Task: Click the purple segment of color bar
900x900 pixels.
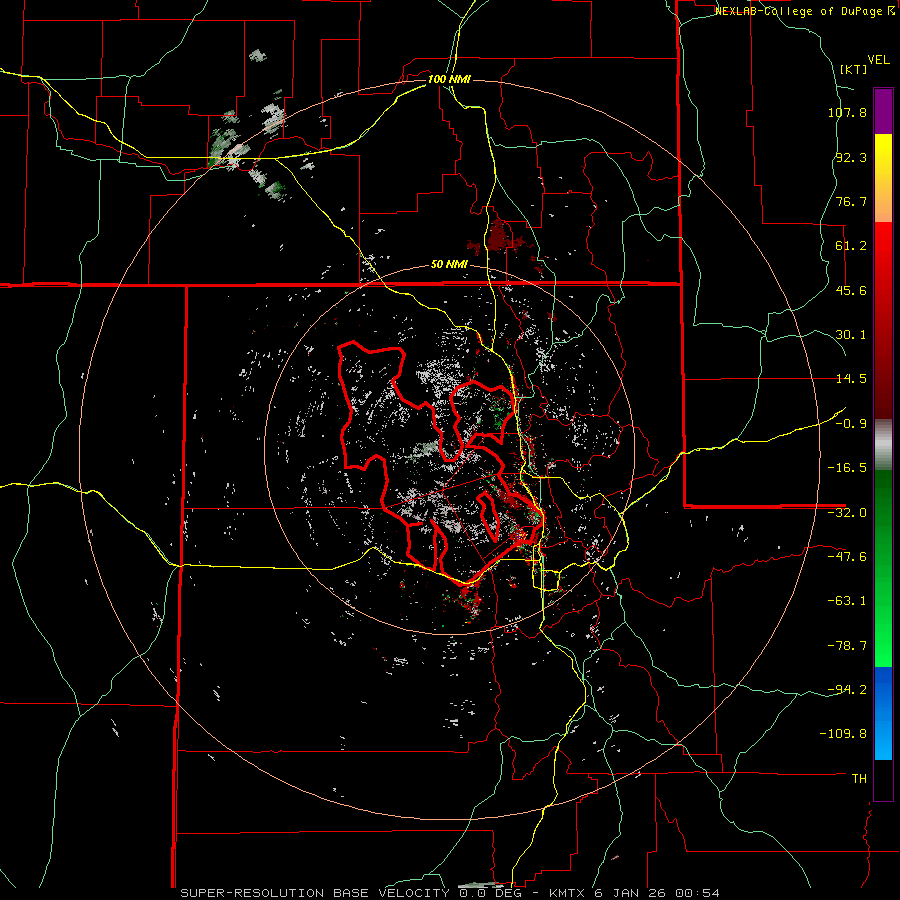Action: pyautogui.click(x=883, y=111)
